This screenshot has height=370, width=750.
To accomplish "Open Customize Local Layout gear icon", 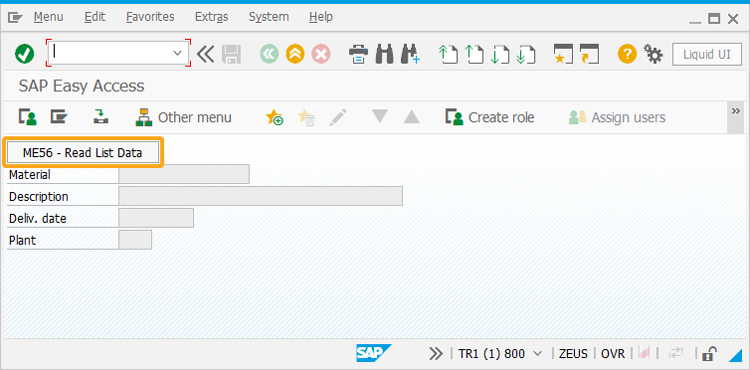I will pyautogui.click(x=653, y=54).
